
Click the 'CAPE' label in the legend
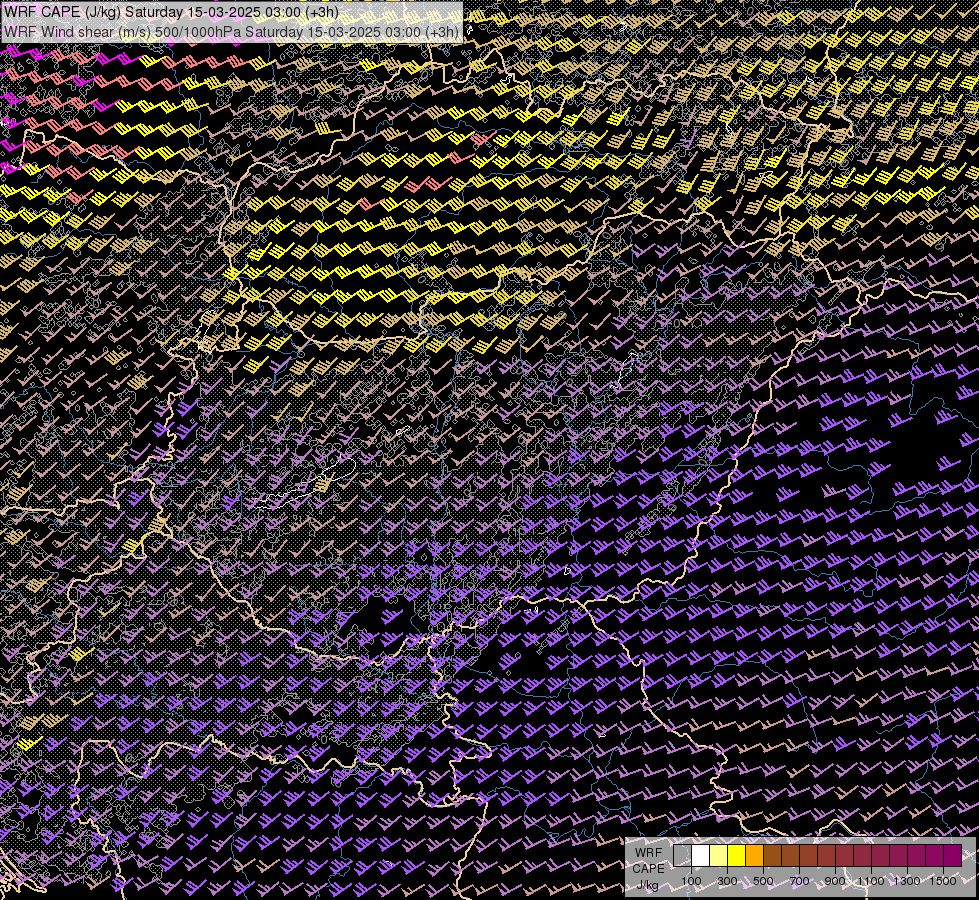point(648,869)
